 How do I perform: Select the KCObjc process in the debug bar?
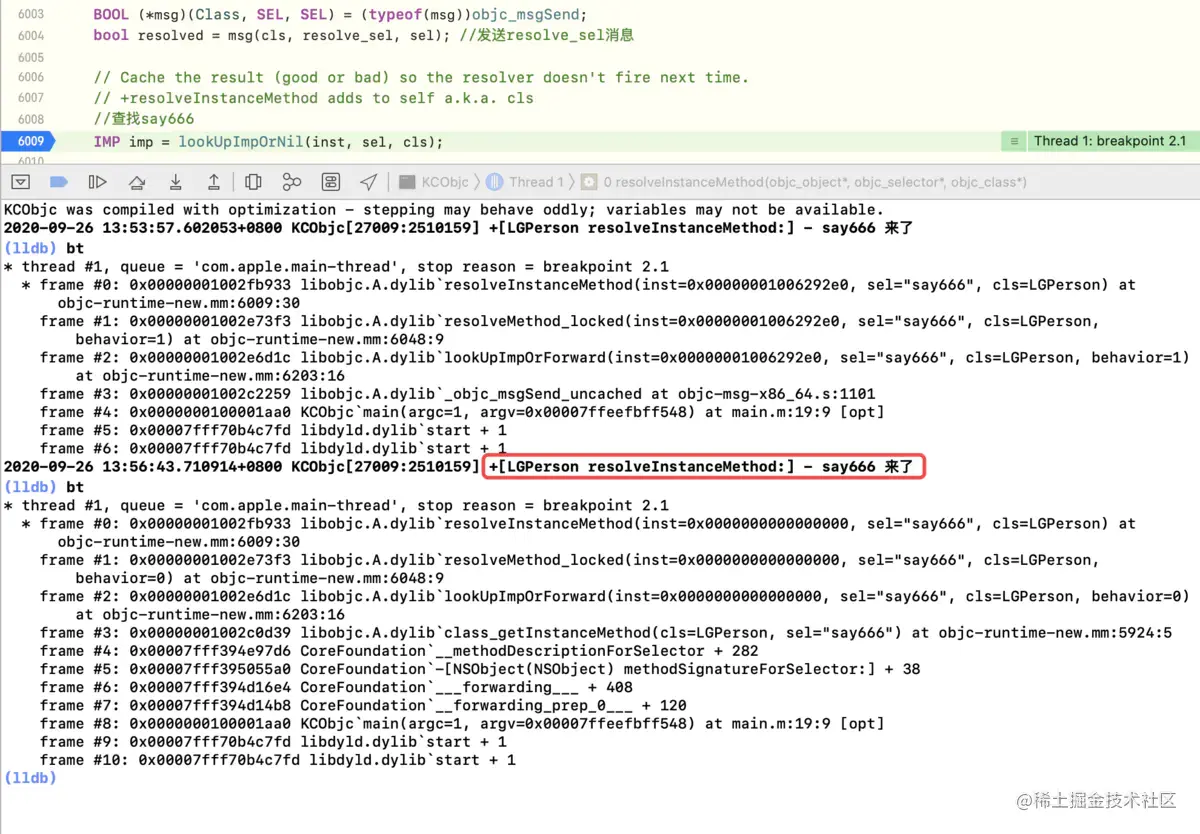click(434, 182)
